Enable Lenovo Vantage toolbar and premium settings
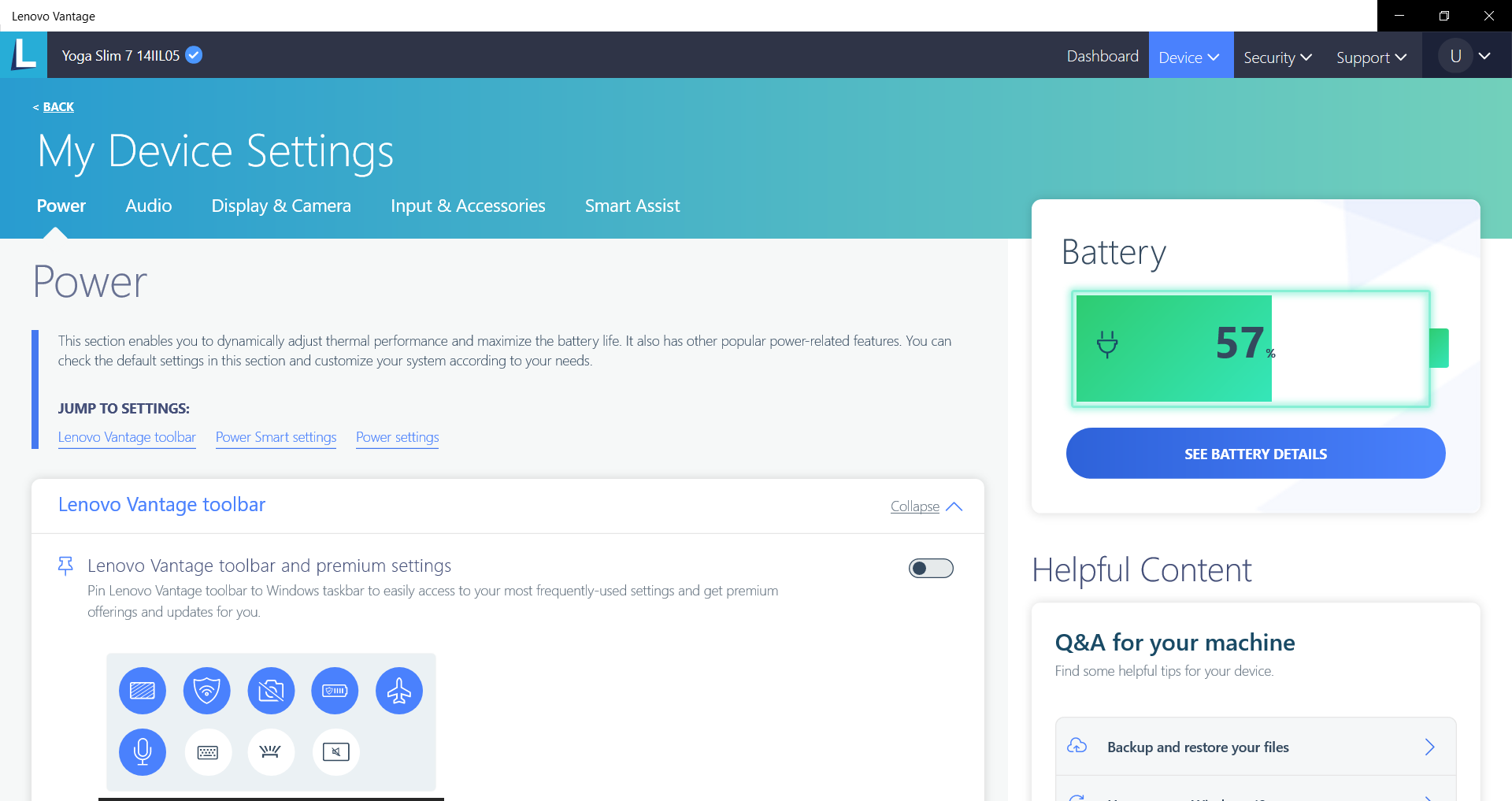 [931, 569]
